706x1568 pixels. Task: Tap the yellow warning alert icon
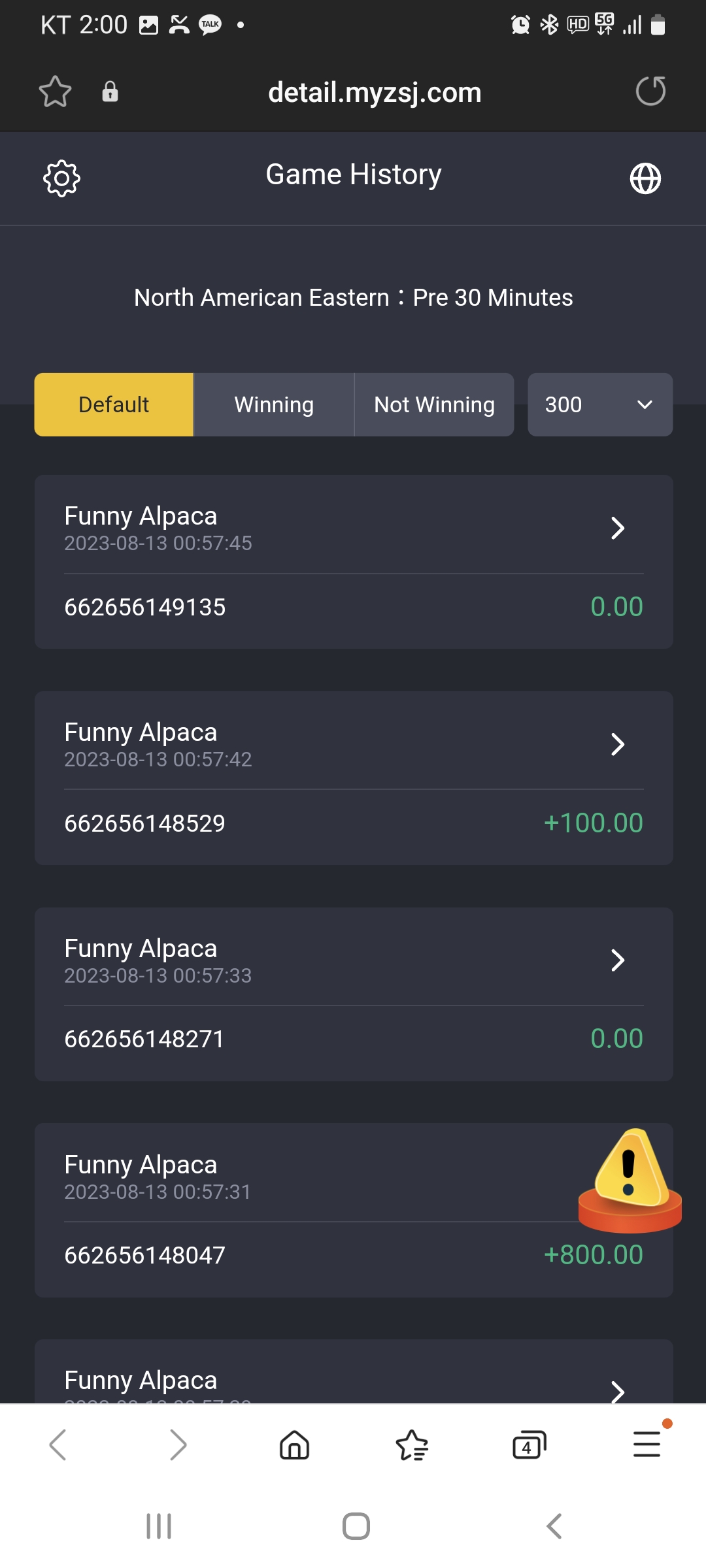(630, 1180)
